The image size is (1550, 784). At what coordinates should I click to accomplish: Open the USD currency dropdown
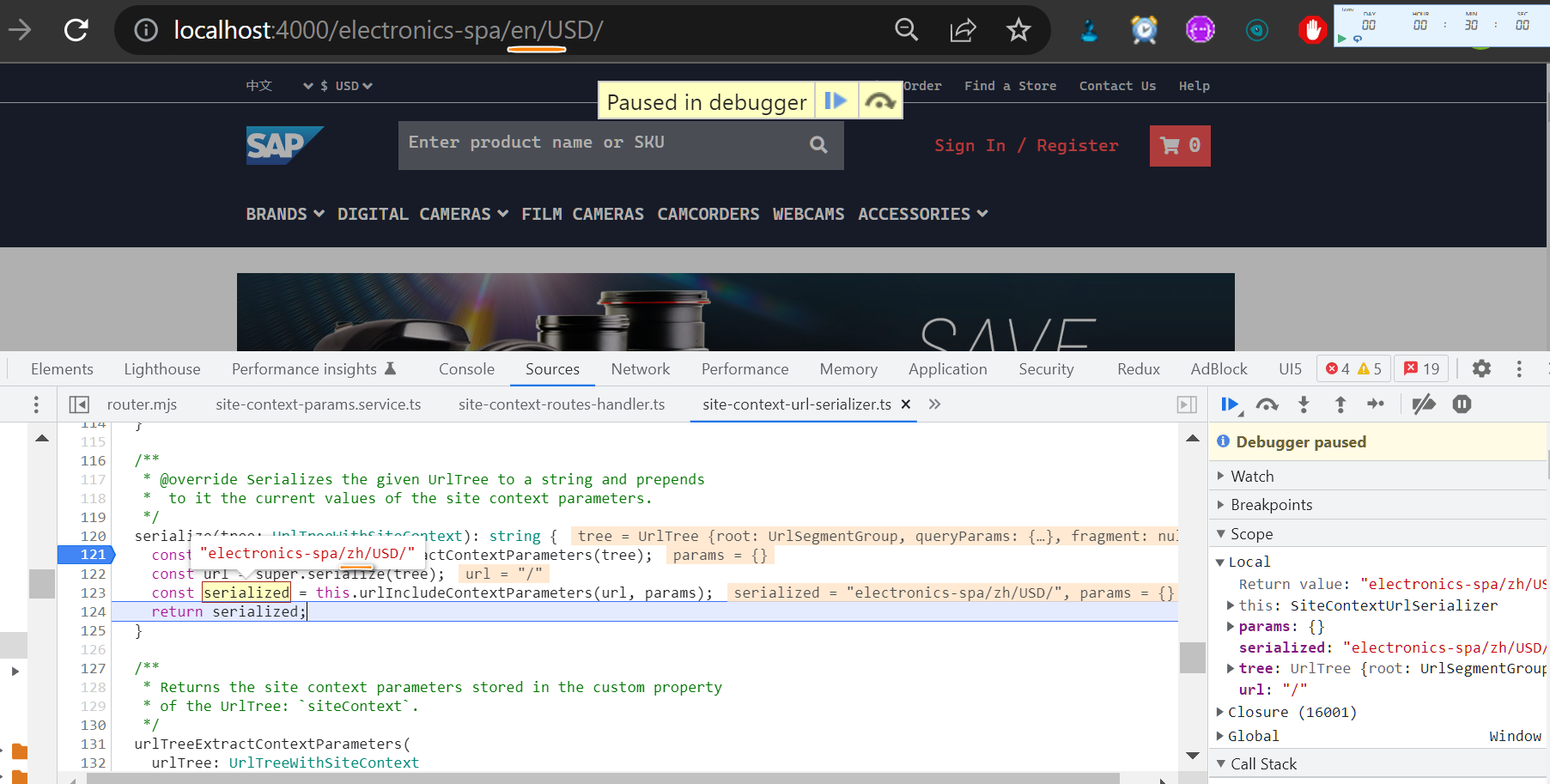[346, 86]
